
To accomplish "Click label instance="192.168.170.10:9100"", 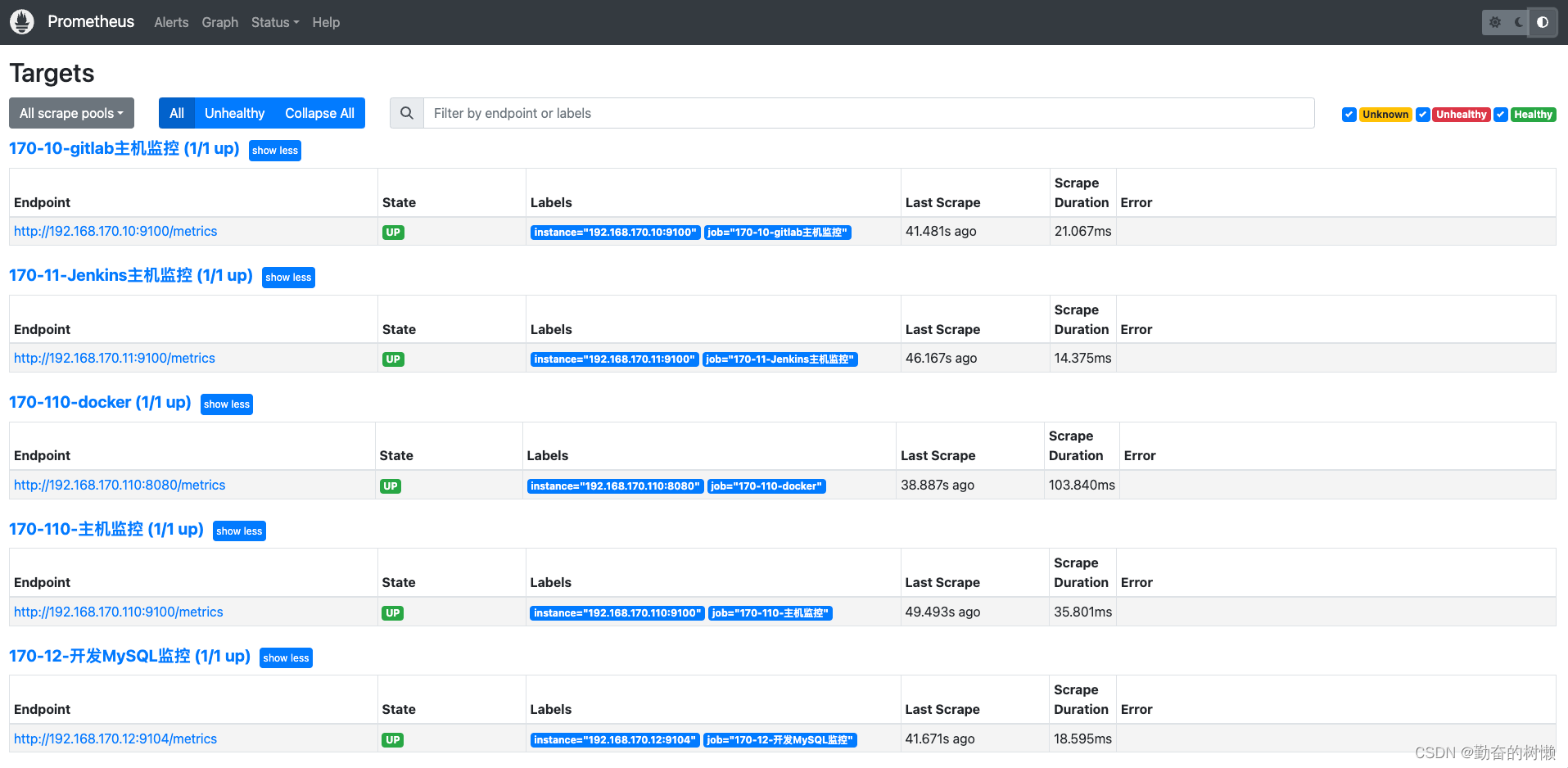I will 616,233.
